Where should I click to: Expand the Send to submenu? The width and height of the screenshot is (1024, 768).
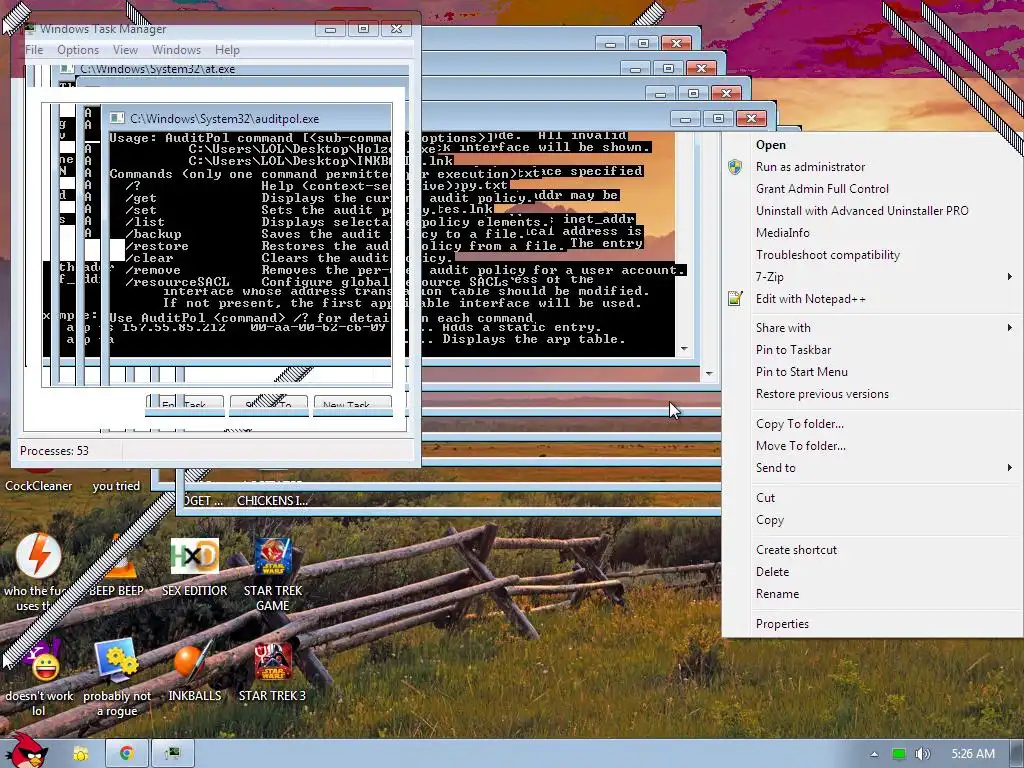click(872, 468)
